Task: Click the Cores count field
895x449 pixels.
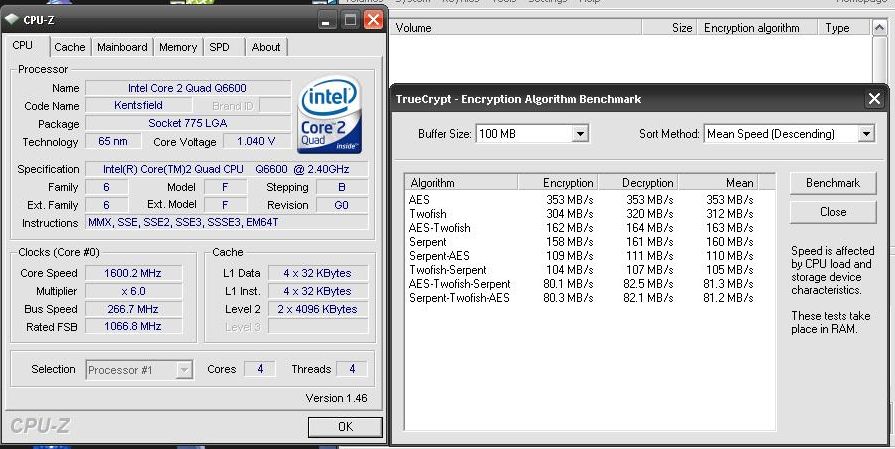Action: point(260,369)
